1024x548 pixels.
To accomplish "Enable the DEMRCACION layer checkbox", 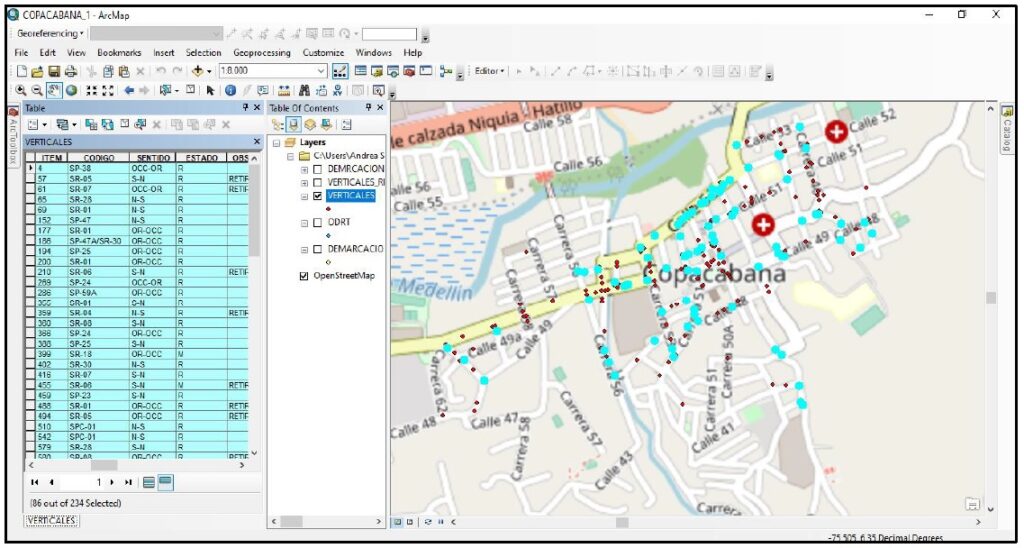I will tap(317, 169).
